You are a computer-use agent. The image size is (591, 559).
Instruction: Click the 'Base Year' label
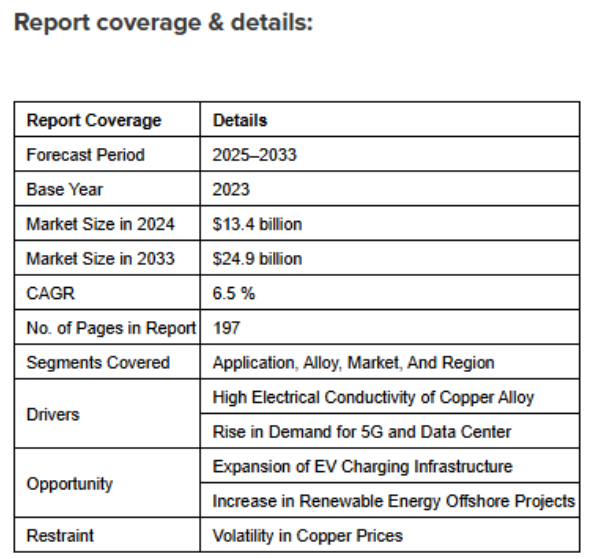coord(64,190)
